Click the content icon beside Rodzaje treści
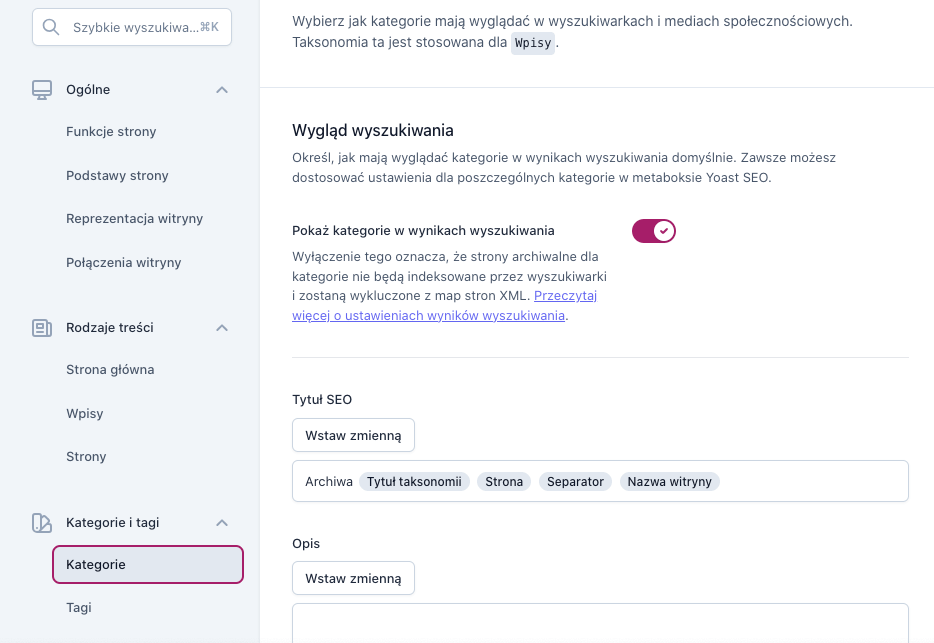The image size is (934, 643). (x=41, y=327)
